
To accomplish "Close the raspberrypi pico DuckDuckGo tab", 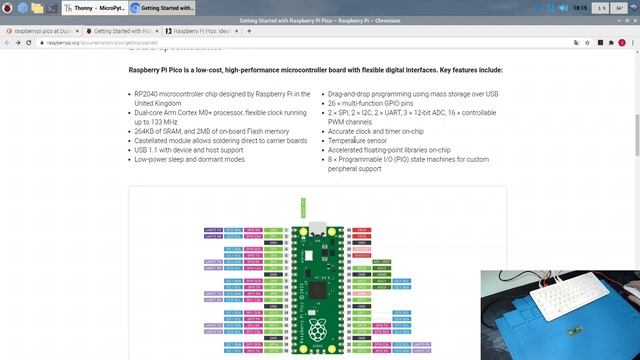I will click(x=77, y=31).
